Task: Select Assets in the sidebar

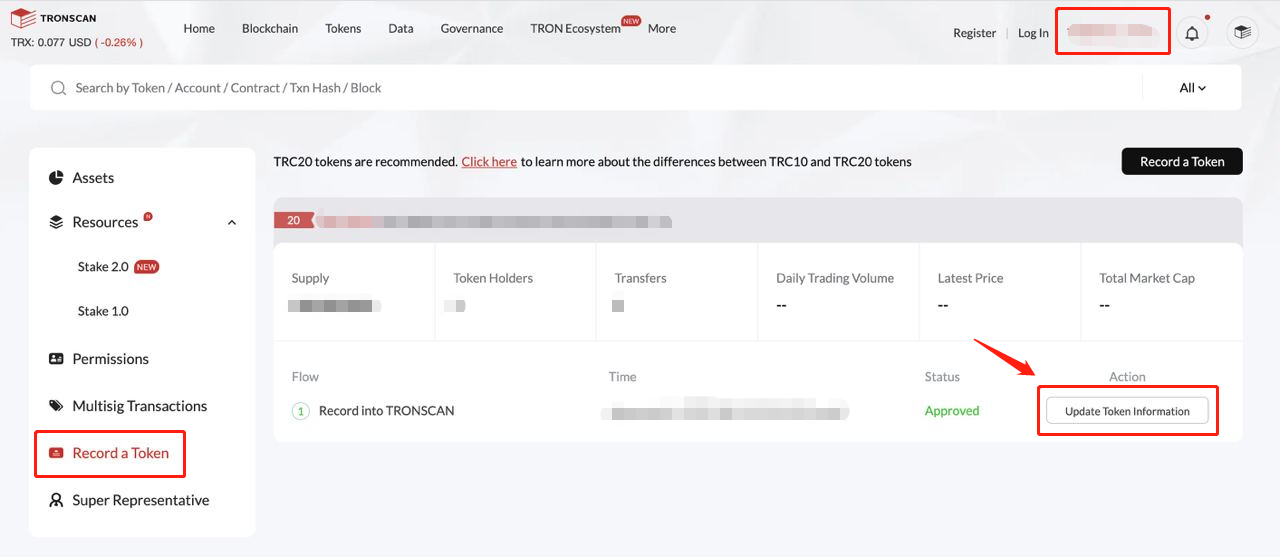Action: click(x=93, y=178)
